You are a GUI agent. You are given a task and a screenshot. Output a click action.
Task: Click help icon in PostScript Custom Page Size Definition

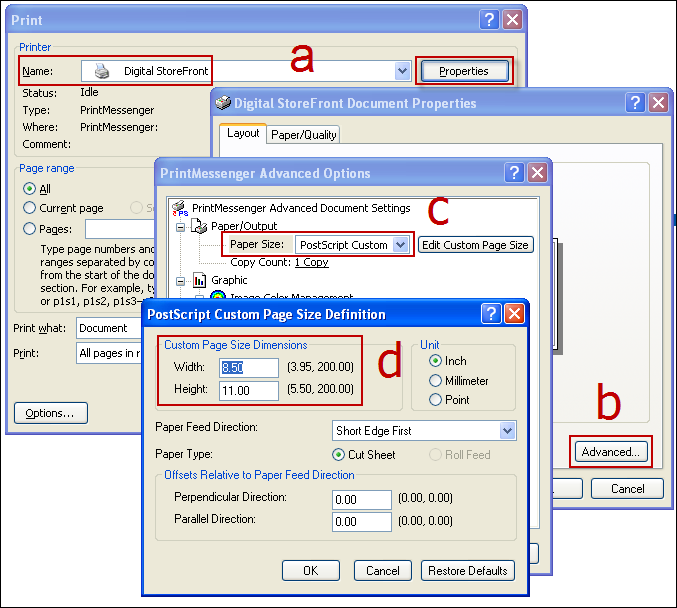click(x=491, y=314)
